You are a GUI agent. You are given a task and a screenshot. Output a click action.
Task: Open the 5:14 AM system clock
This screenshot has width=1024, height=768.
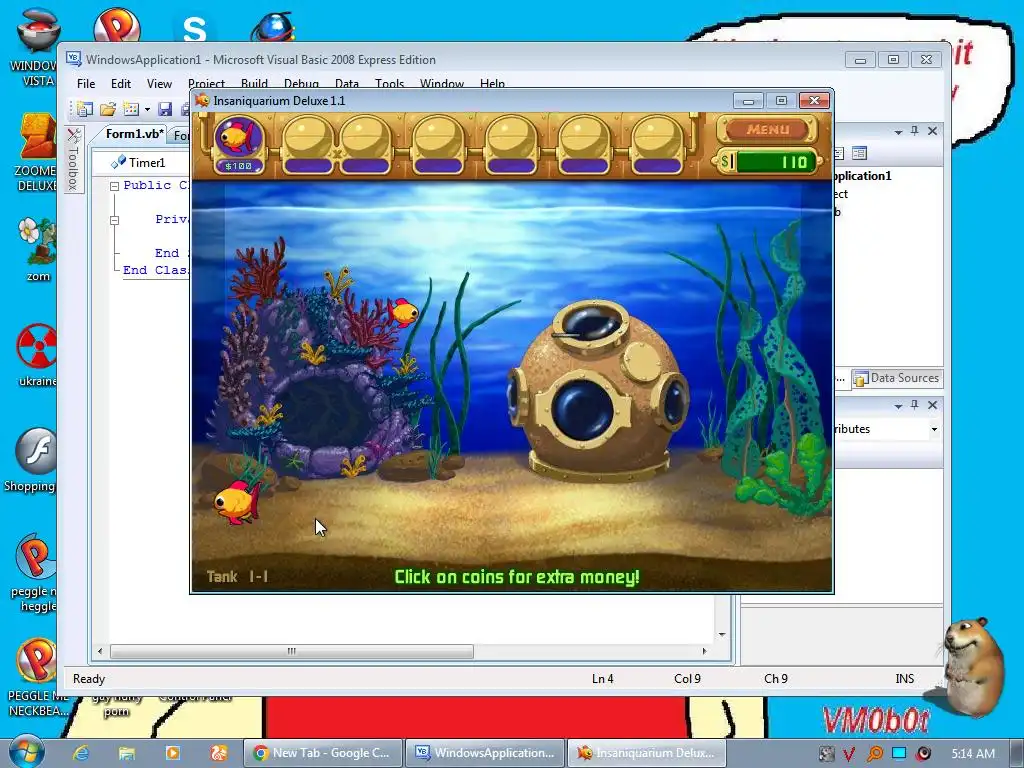(973, 754)
